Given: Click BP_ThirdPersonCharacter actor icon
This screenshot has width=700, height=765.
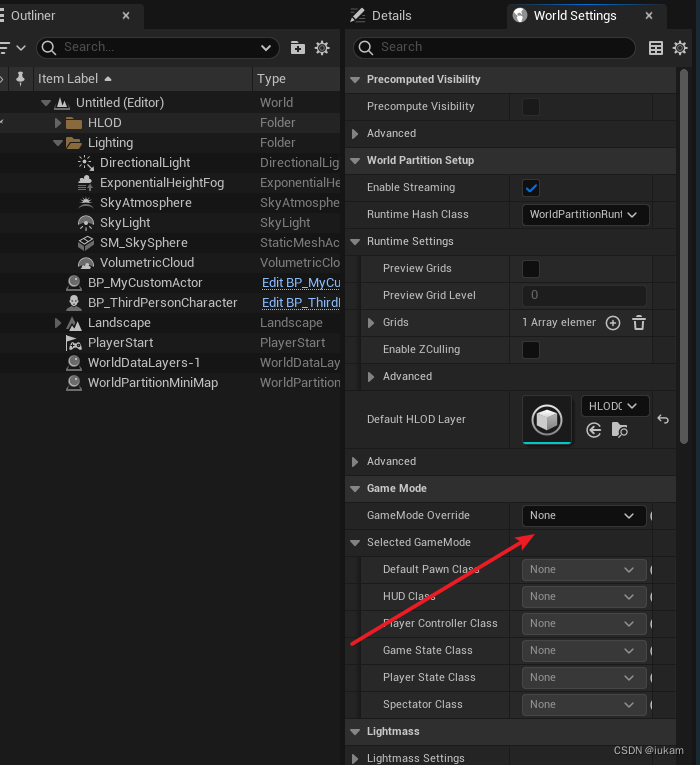Looking at the screenshot, I should [74, 303].
